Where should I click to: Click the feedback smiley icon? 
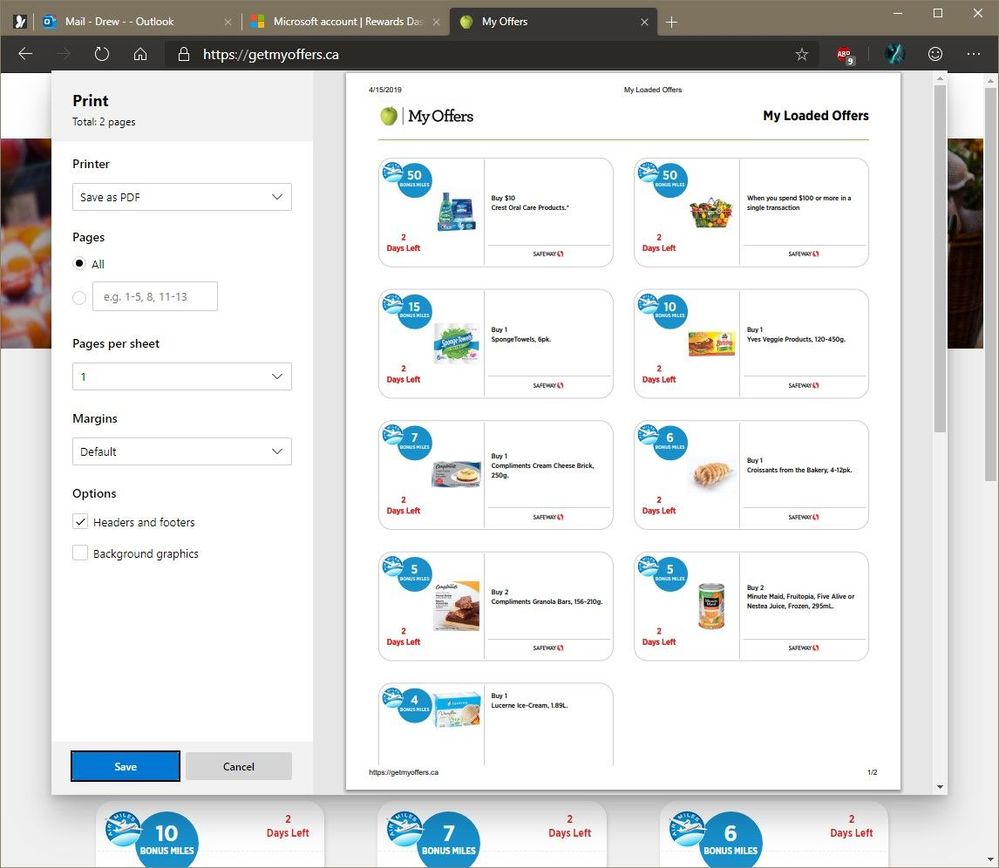click(935, 54)
